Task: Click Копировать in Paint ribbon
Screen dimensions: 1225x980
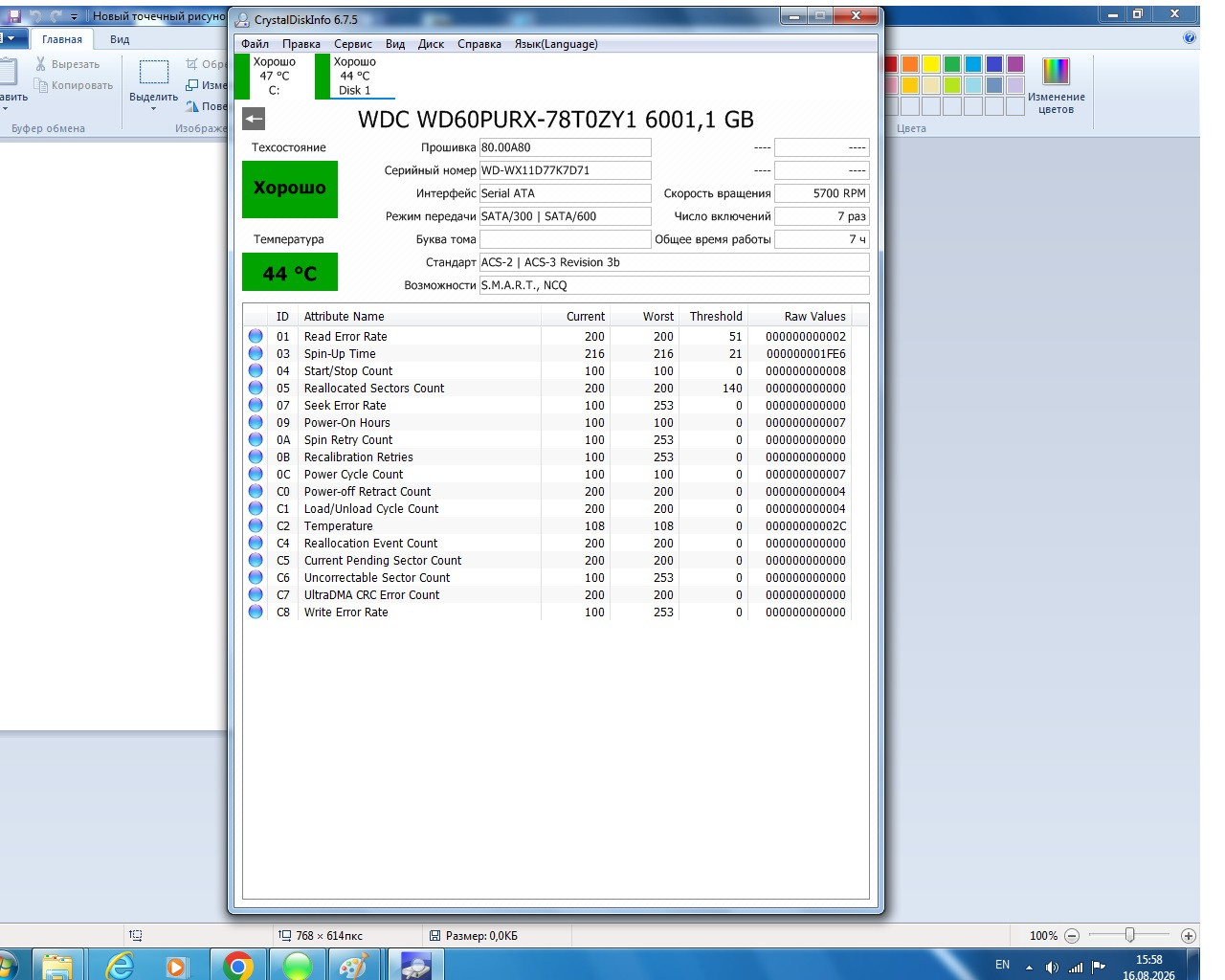Action: pos(73,85)
